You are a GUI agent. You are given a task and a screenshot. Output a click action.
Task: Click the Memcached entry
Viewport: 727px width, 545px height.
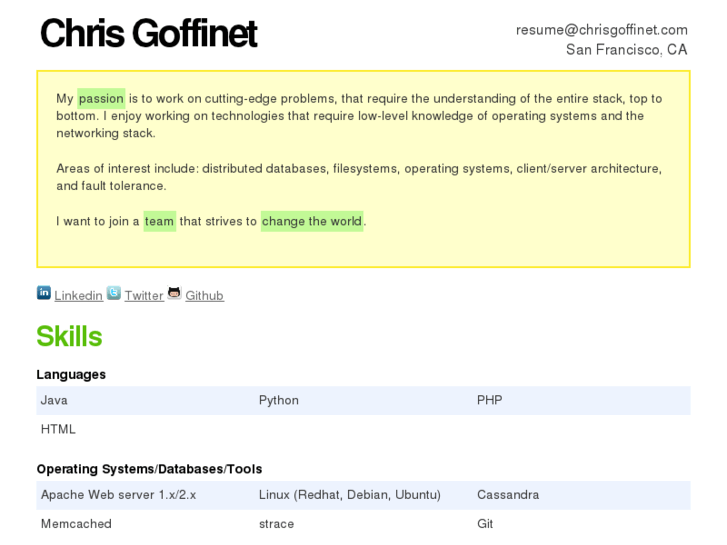[x=76, y=524]
